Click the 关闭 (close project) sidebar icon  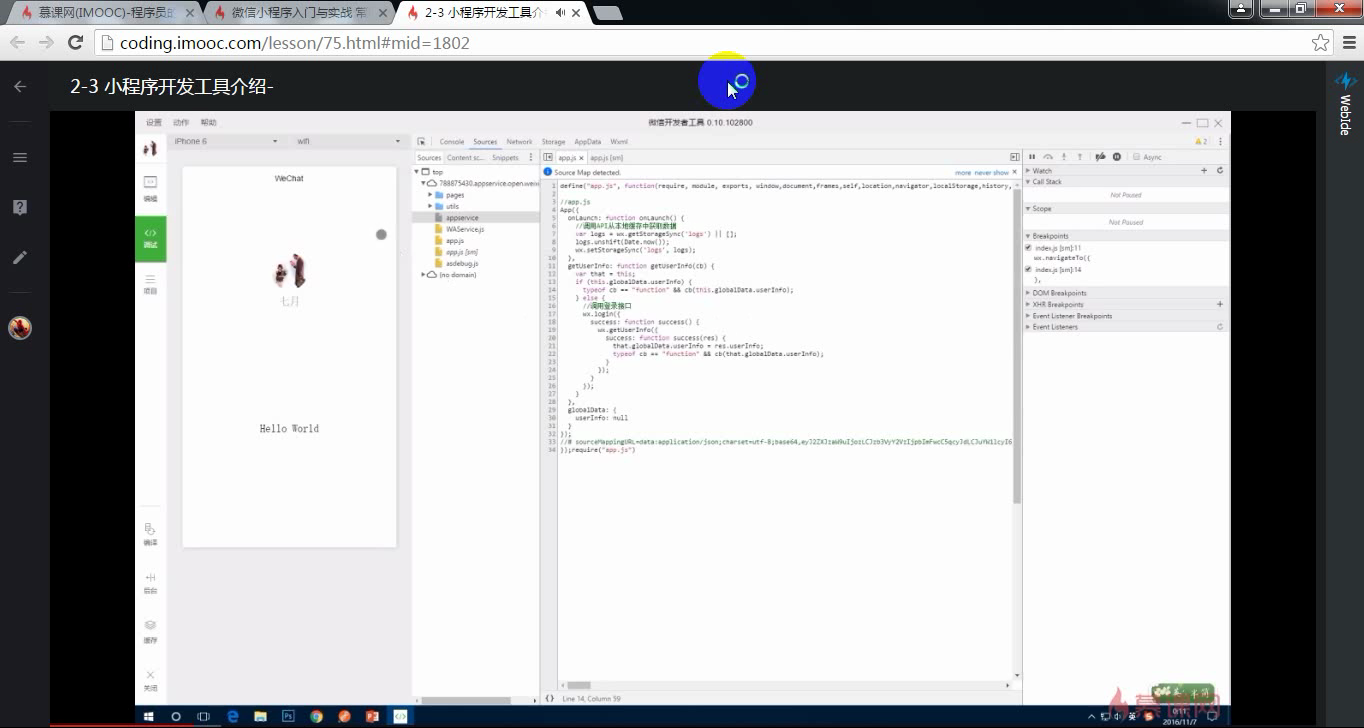150,680
